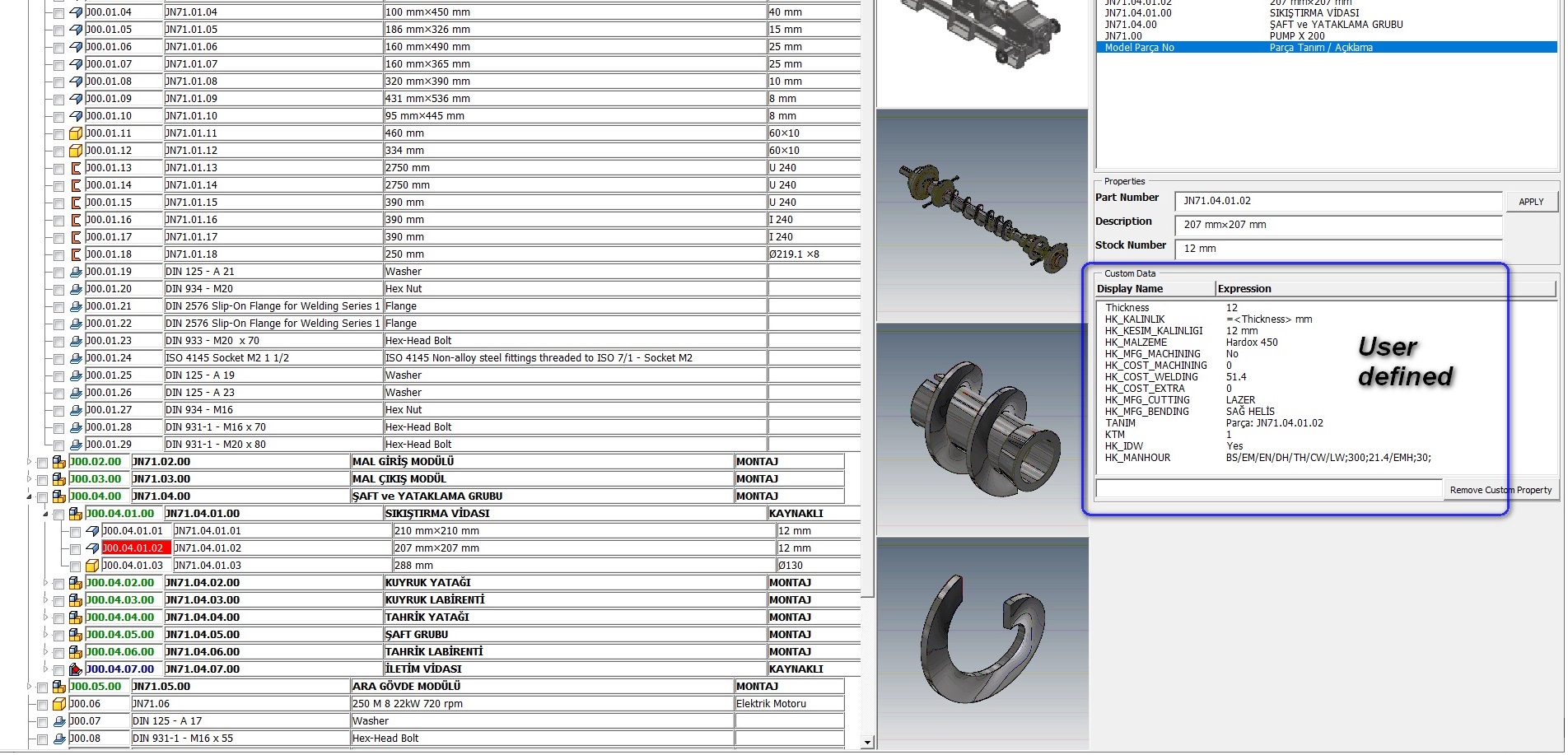Click the assembly icon beside MAL GİRİŞ MODÜLÜ
The width and height of the screenshot is (1568, 755).
58,461
